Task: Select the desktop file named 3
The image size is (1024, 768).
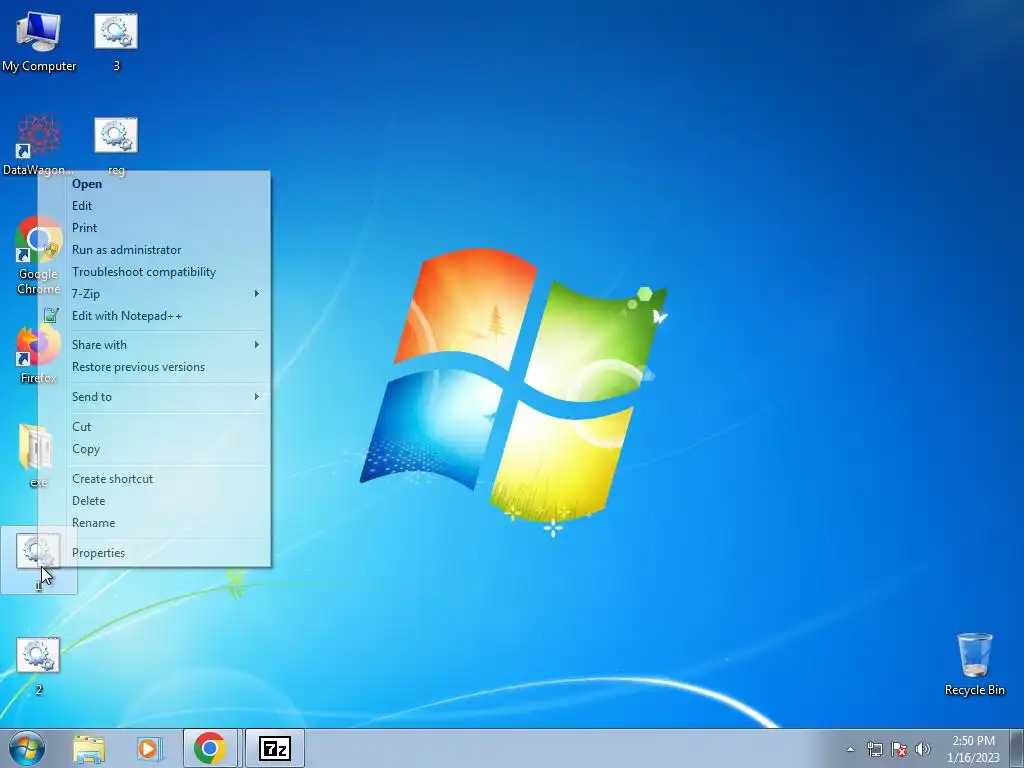Action: pos(116,40)
